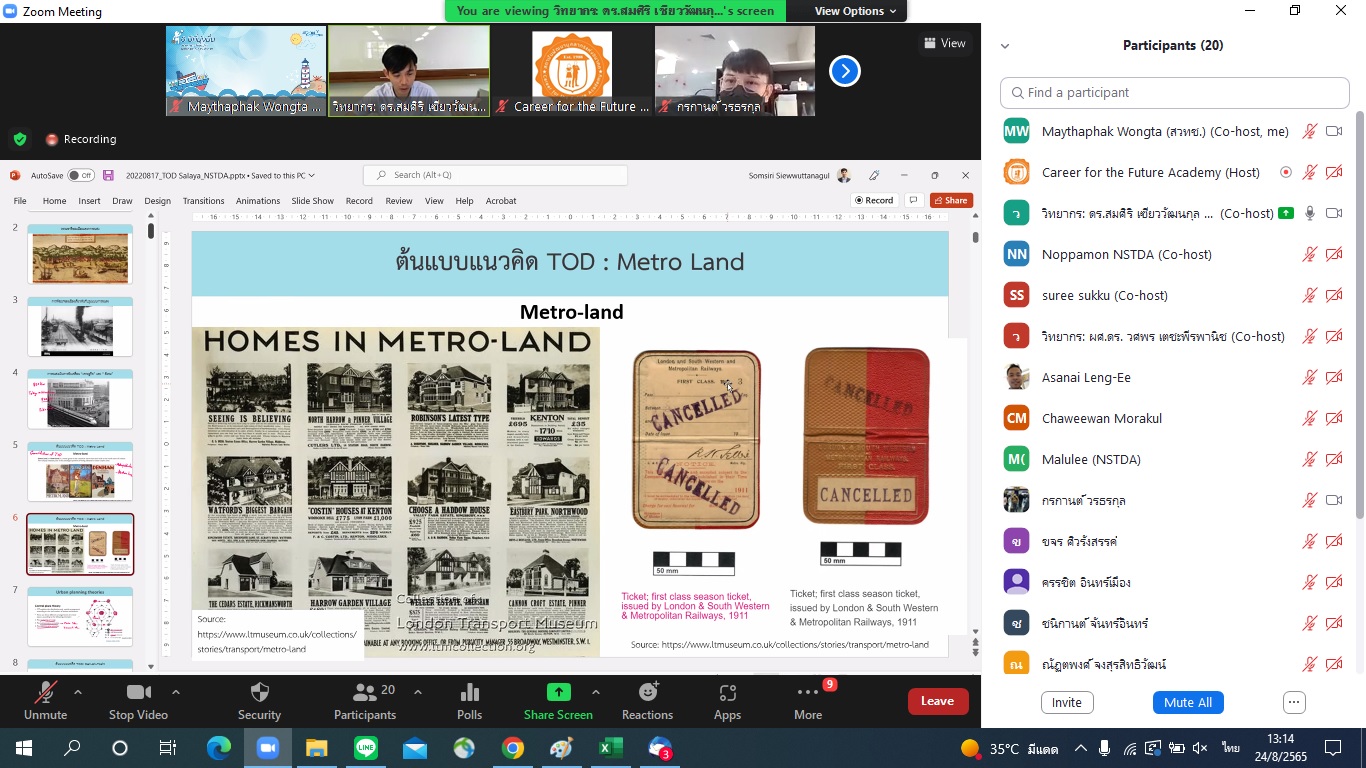1366x768 pixels.
Task: Open audio options arrow next to Unmute
Action: click(78, 692)
